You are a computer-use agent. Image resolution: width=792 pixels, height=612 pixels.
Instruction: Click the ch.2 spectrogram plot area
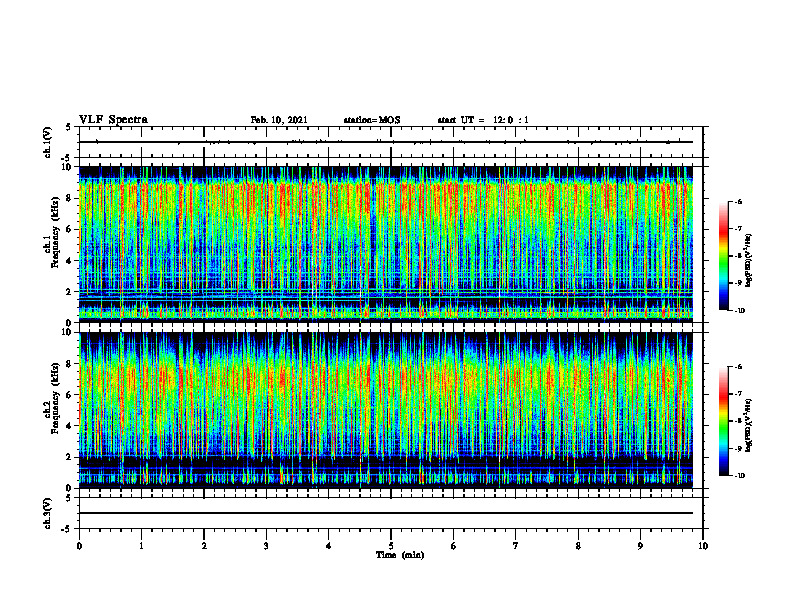386,410
